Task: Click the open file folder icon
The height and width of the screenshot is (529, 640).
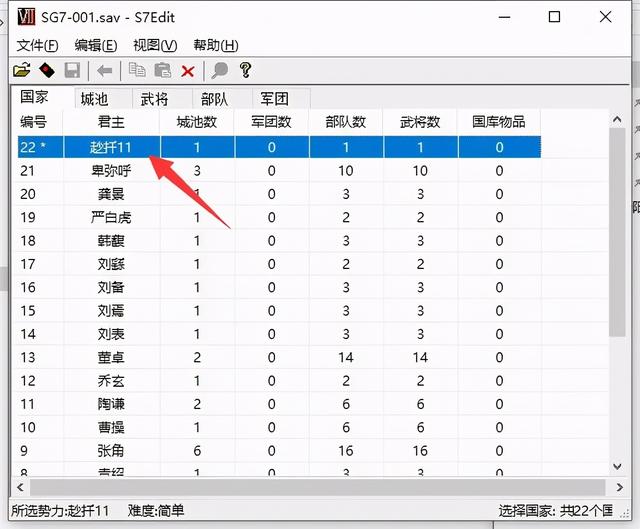Action: point(21,71)
